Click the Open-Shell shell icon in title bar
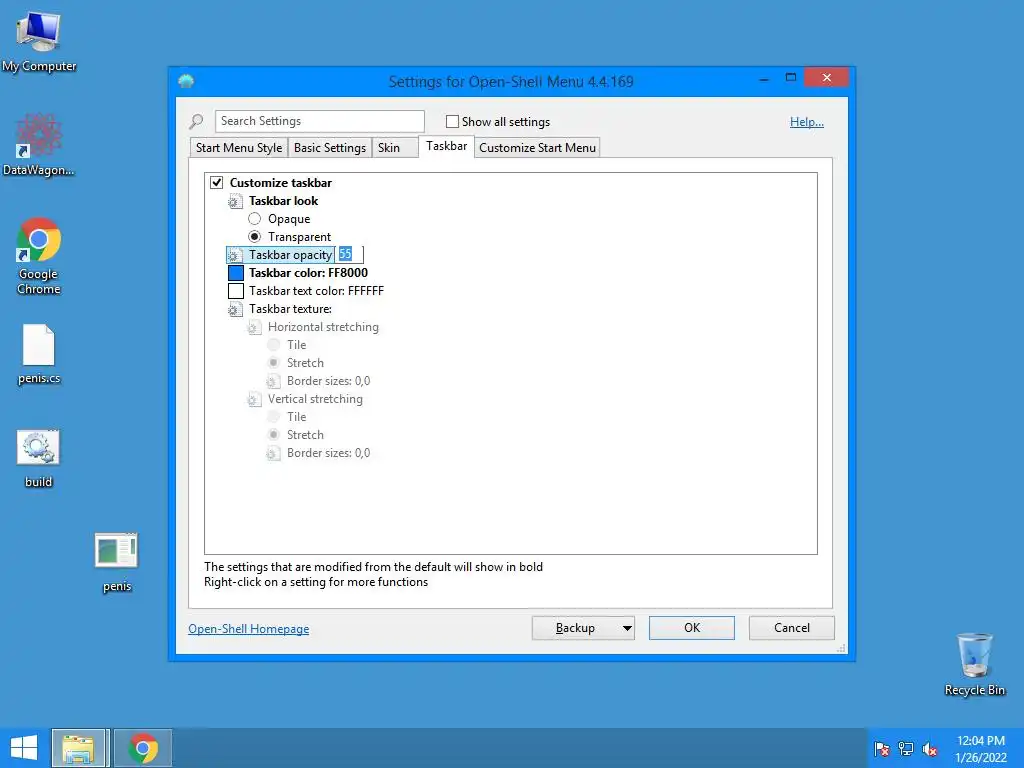 (x=186, y=81)
